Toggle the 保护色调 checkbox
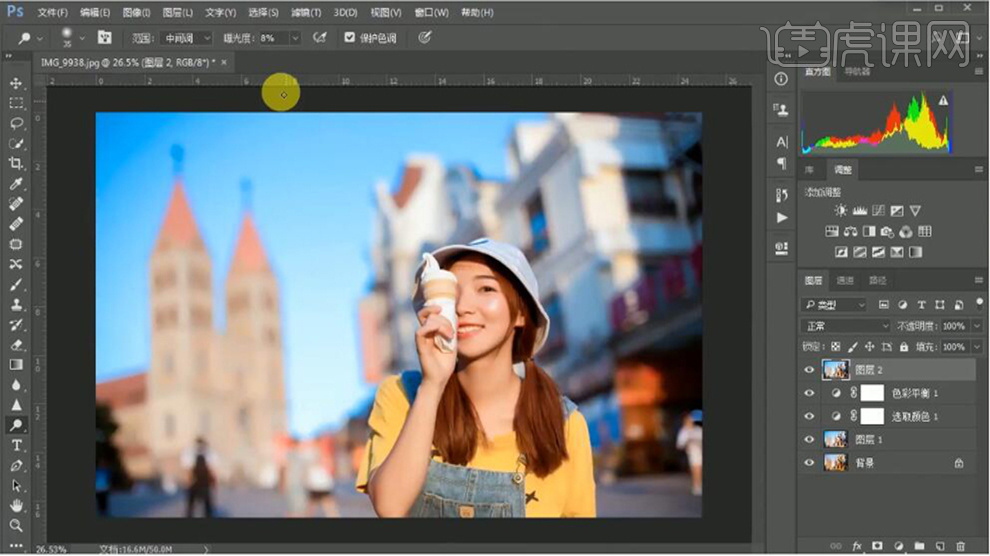 (x=349, y=38)
